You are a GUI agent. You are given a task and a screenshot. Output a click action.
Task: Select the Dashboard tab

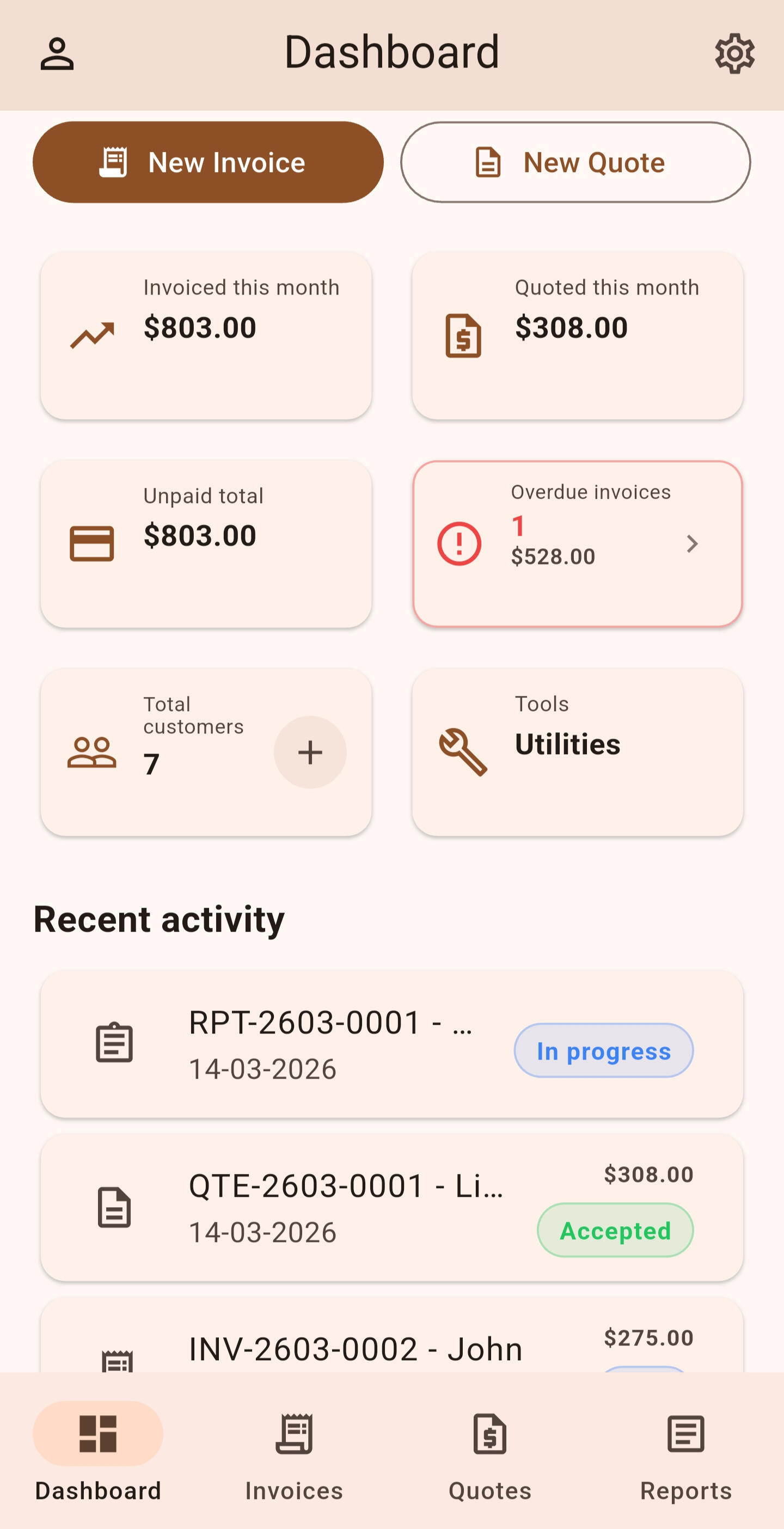point(98,1454)
